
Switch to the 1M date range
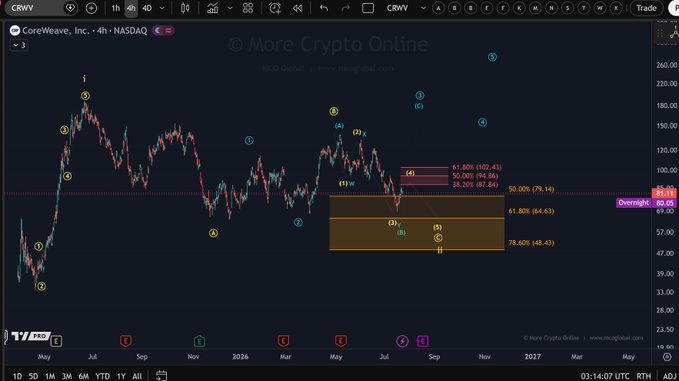point(50,376)
